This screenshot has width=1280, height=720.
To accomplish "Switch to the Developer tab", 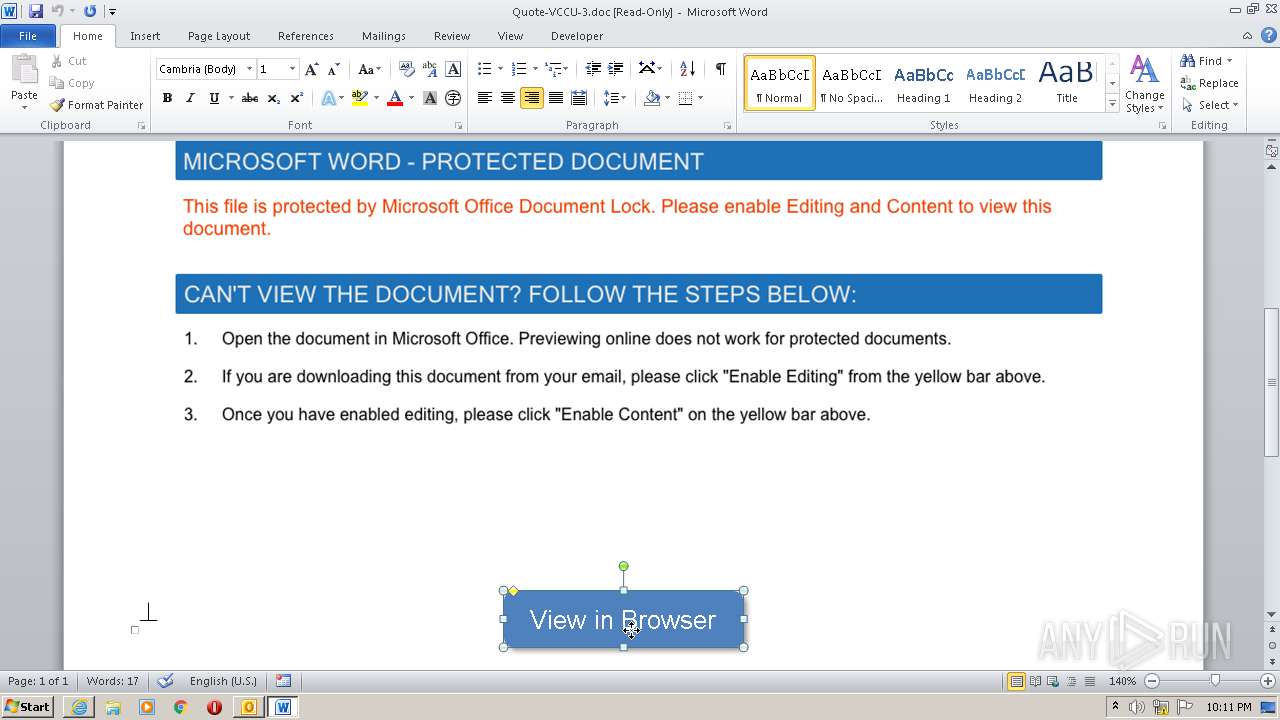I will click(577, 36).
